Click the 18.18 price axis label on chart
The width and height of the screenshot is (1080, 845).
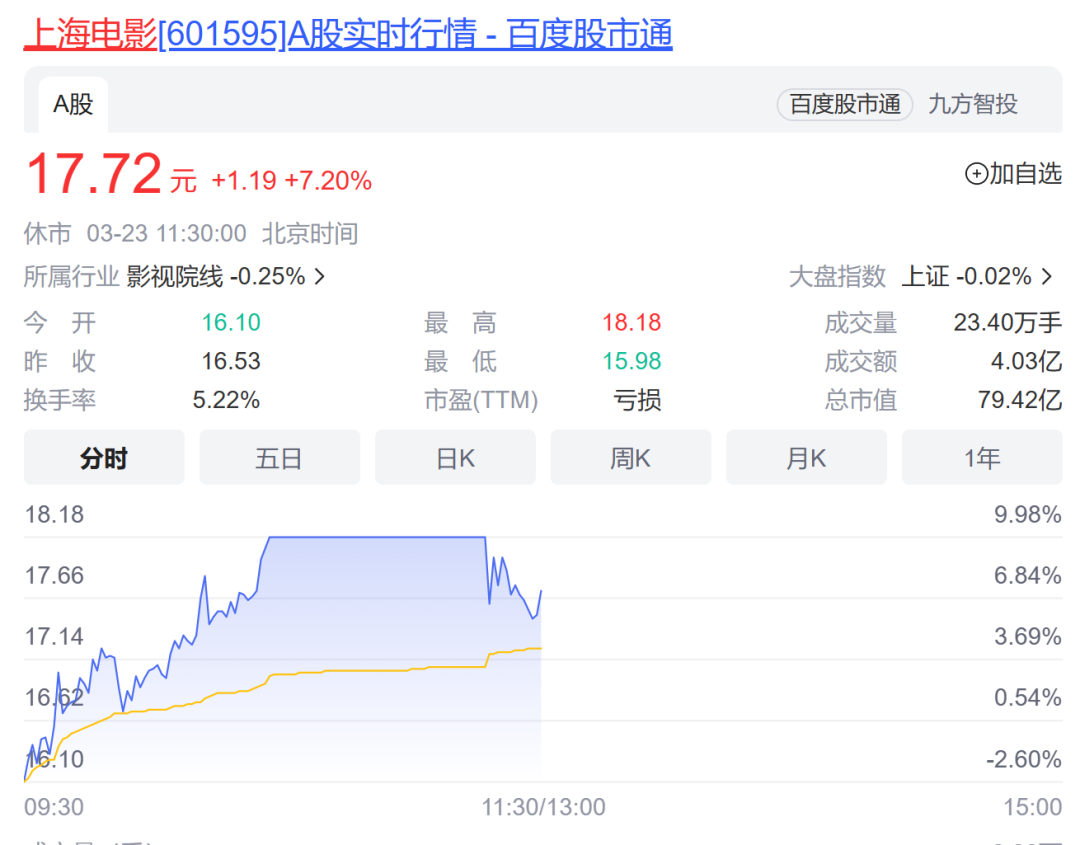point(54,514)
